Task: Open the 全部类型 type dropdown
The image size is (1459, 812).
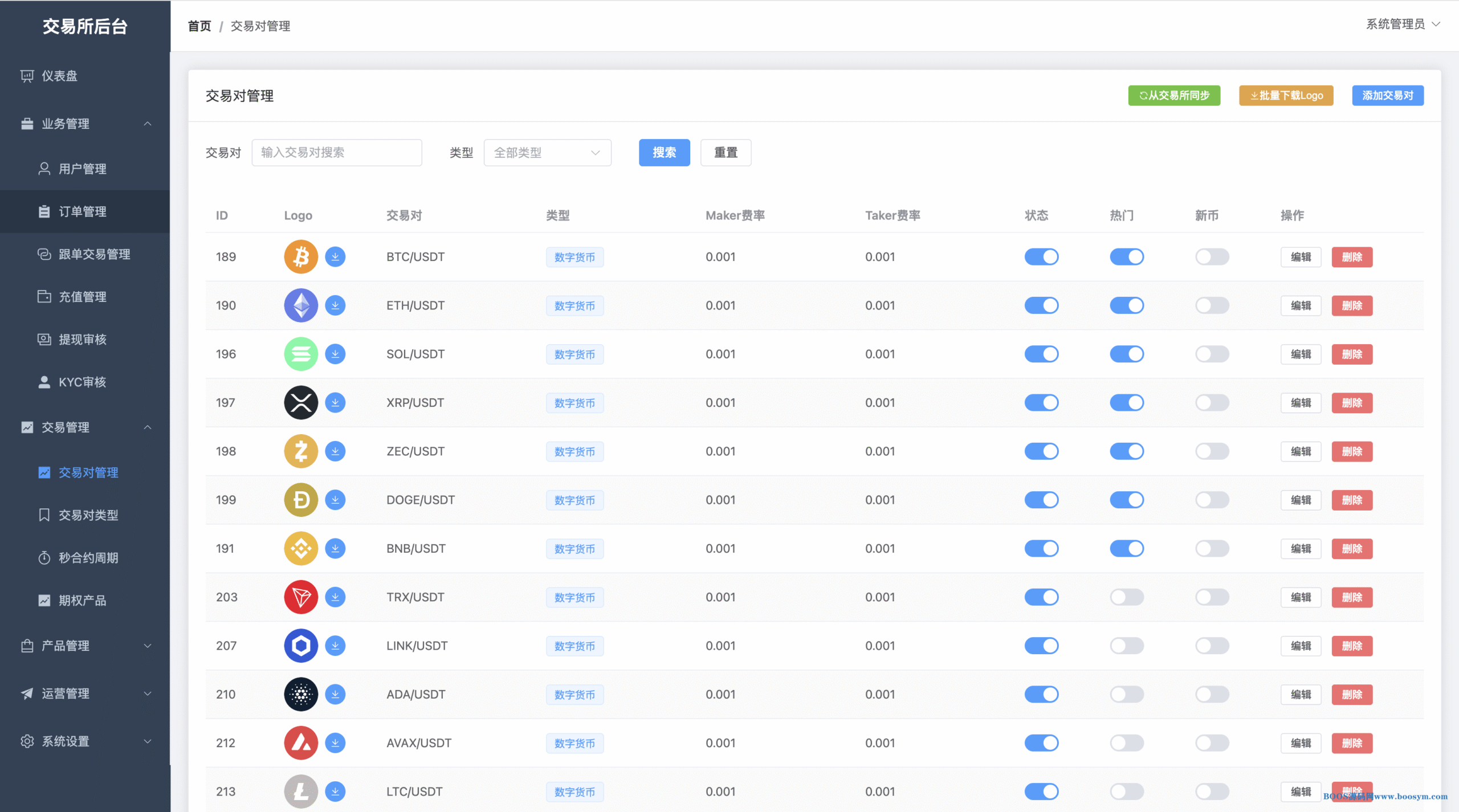Action: pos(547,153)
